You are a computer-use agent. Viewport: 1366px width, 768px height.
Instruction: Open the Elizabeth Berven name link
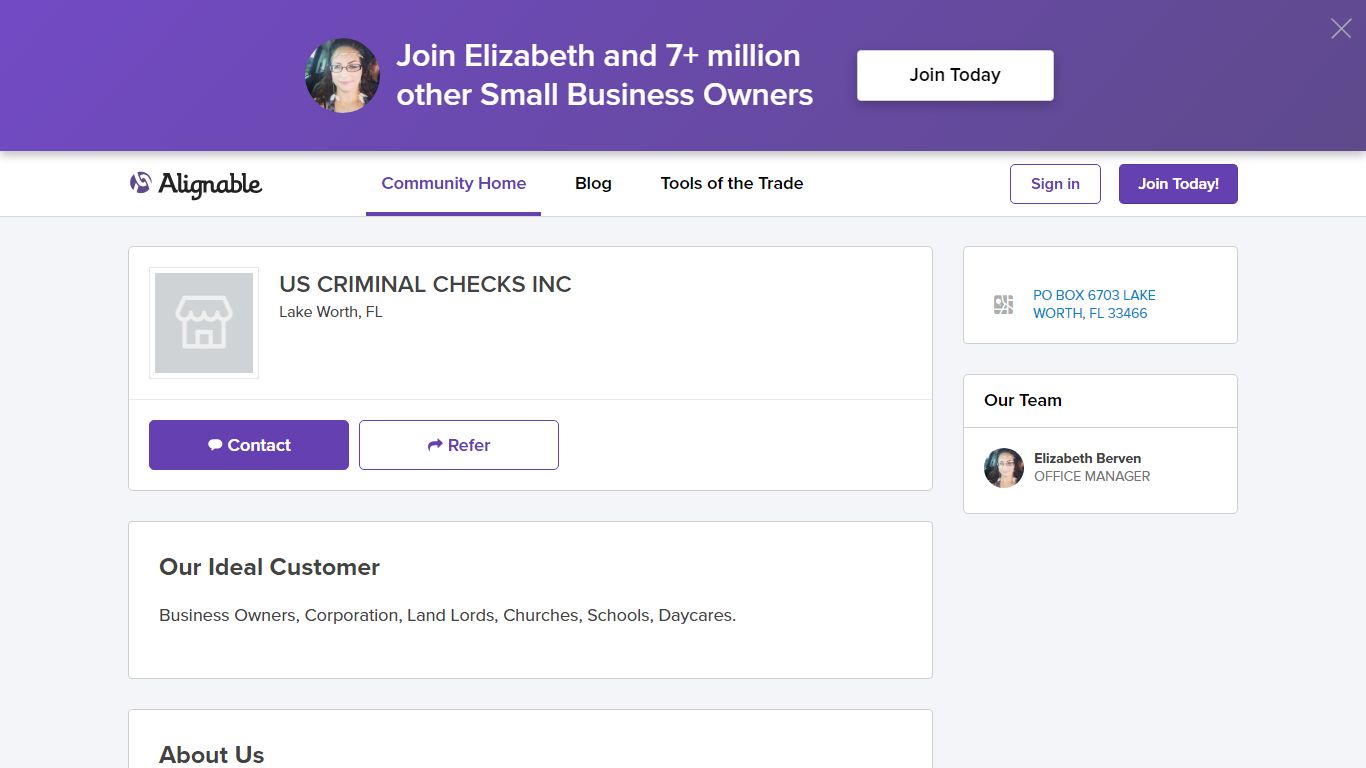click(x=1088, y=459)
